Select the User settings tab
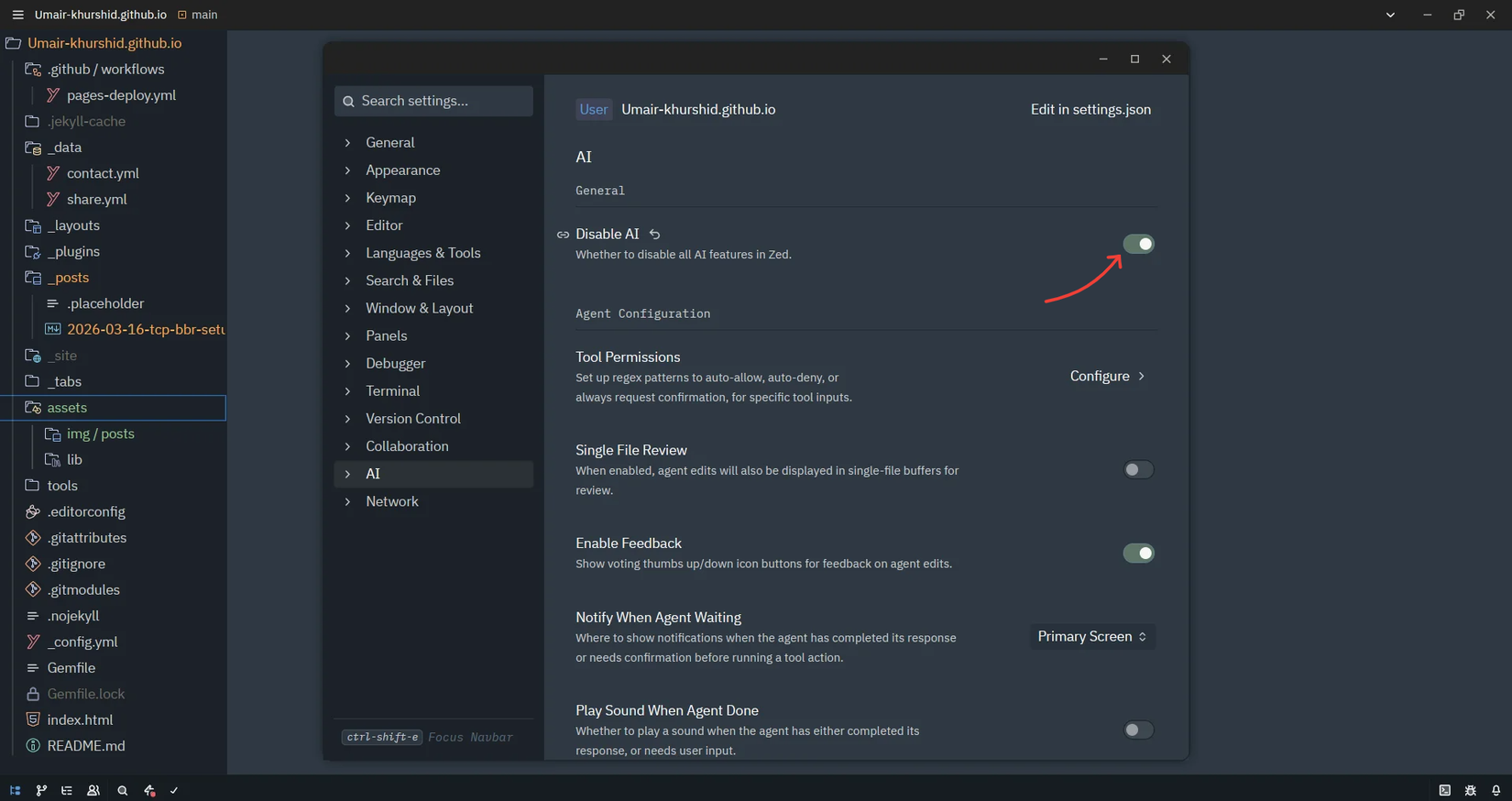Screen dimensions: 1512x801 [x=593, y=109]
